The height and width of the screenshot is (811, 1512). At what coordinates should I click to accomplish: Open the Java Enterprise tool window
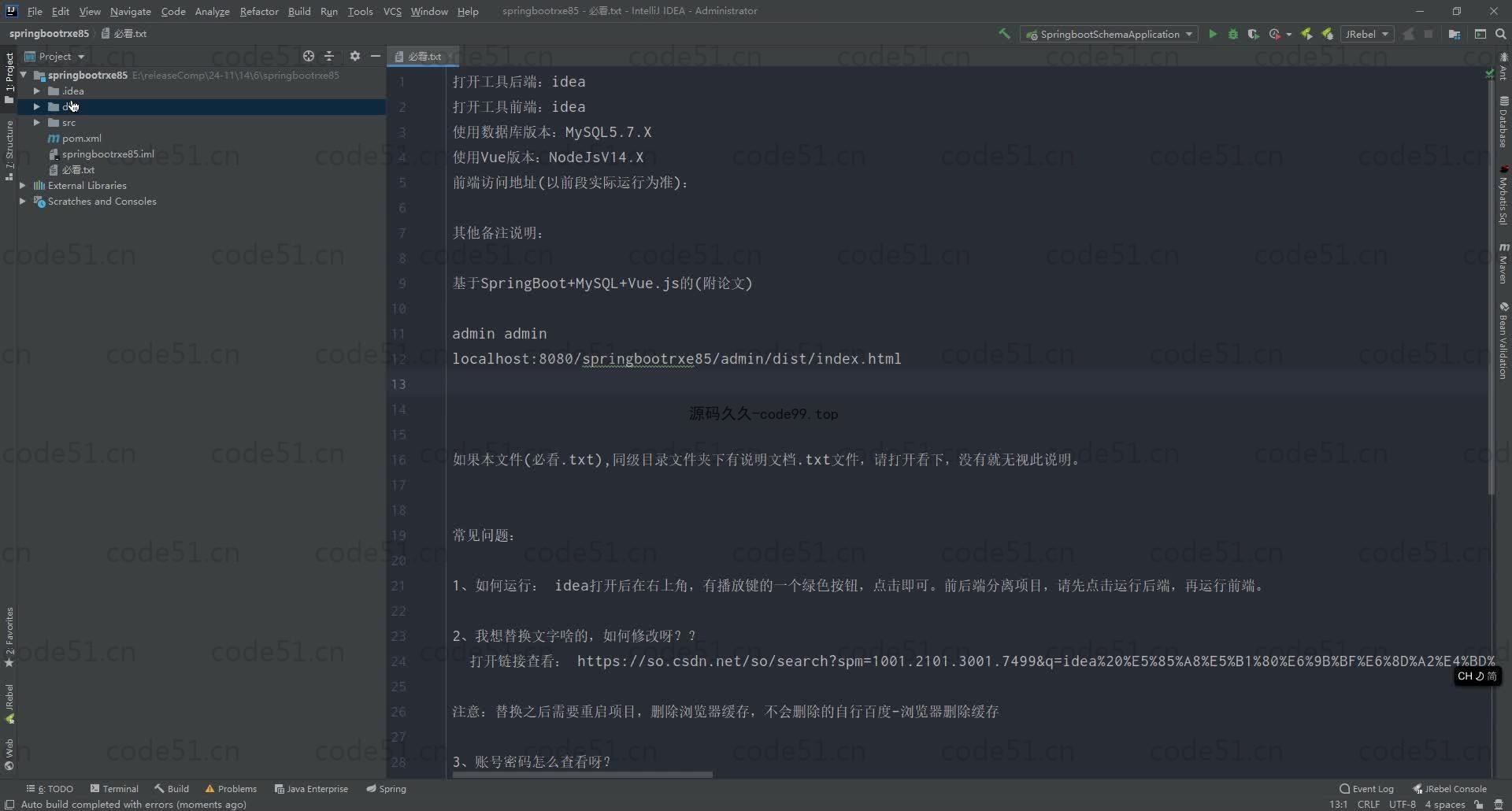coord(311,788)
